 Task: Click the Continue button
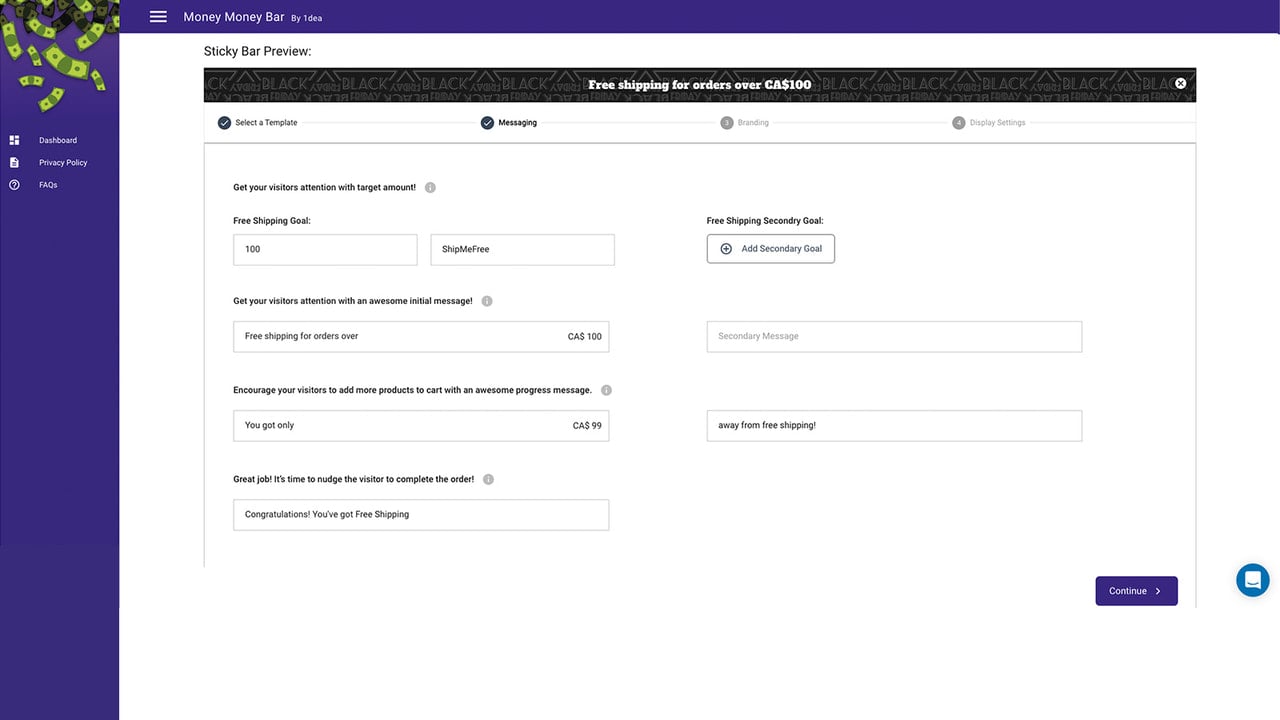(x=1136, y=591)
